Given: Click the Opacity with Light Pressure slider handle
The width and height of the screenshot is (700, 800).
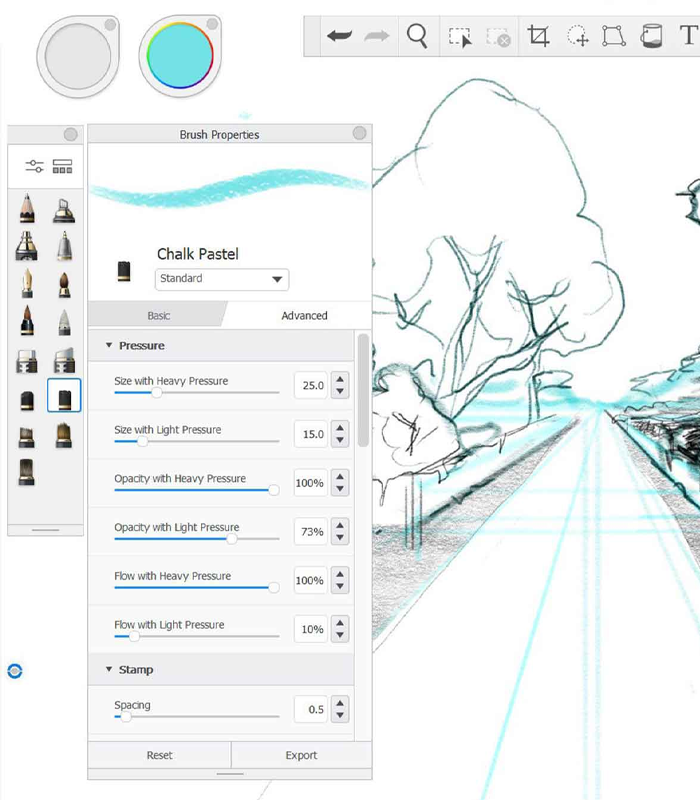Looking at the screenshot, I should 232,539.
